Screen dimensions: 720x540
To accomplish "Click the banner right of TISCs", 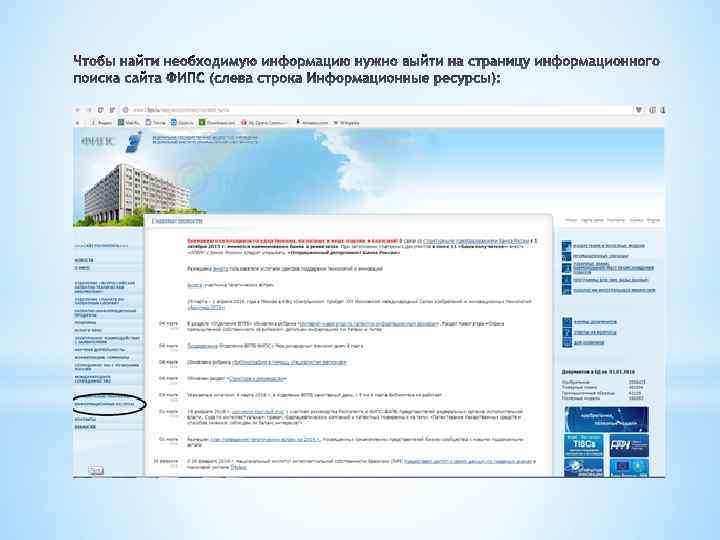I will (x=629, y=445).
